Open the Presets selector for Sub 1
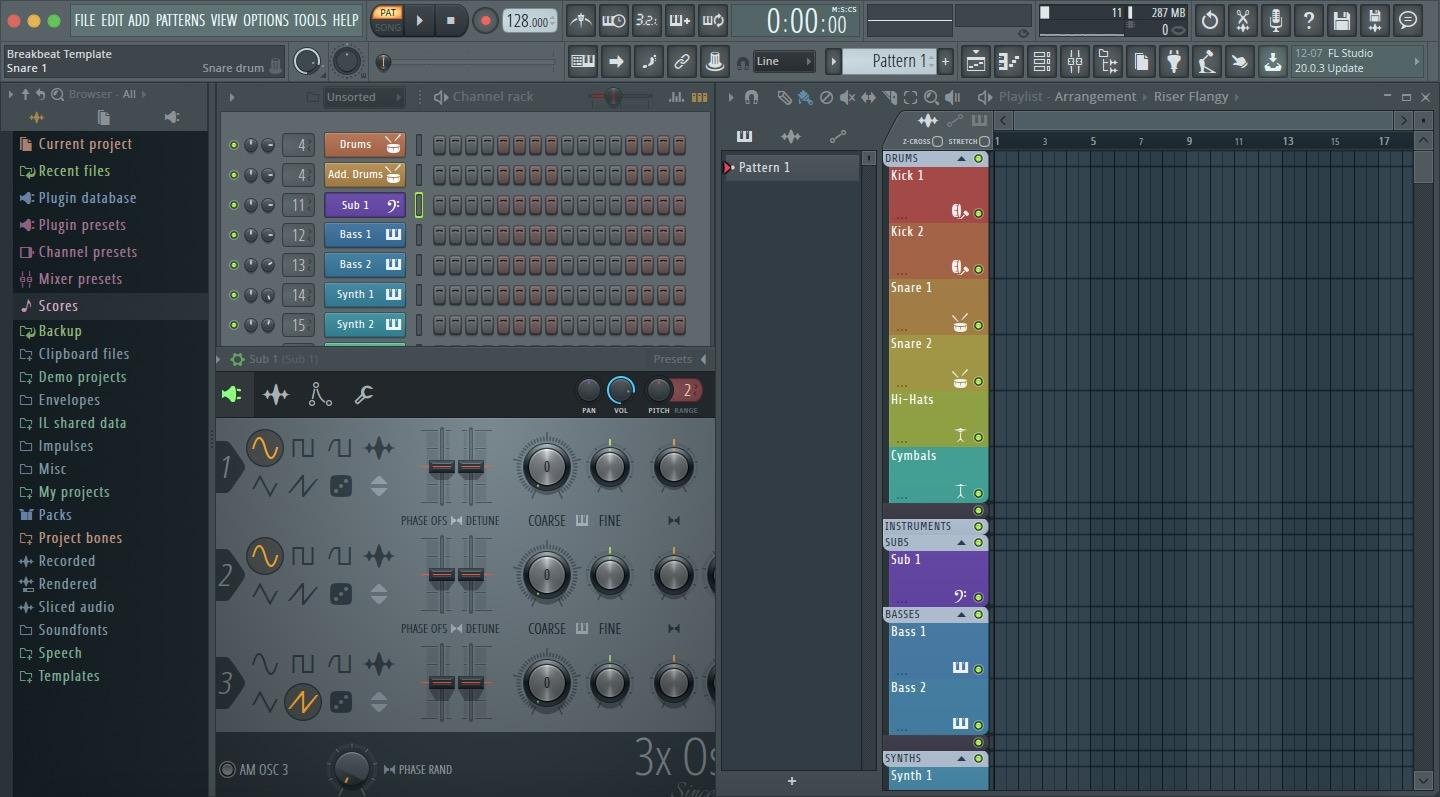Viewport: 1440px width, 797px height. pyautogui.click(x=680, y=359)
